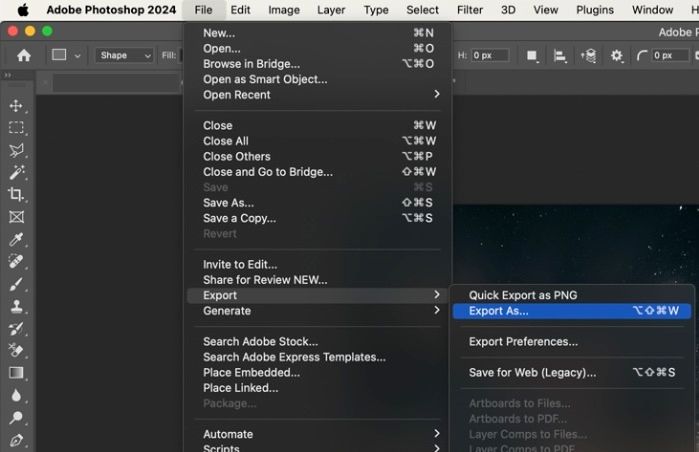Image resolution: width=699 pixels, height=452 pixels.
Task: Open the rectangle tool preset picker
Action: click(59, 55)
